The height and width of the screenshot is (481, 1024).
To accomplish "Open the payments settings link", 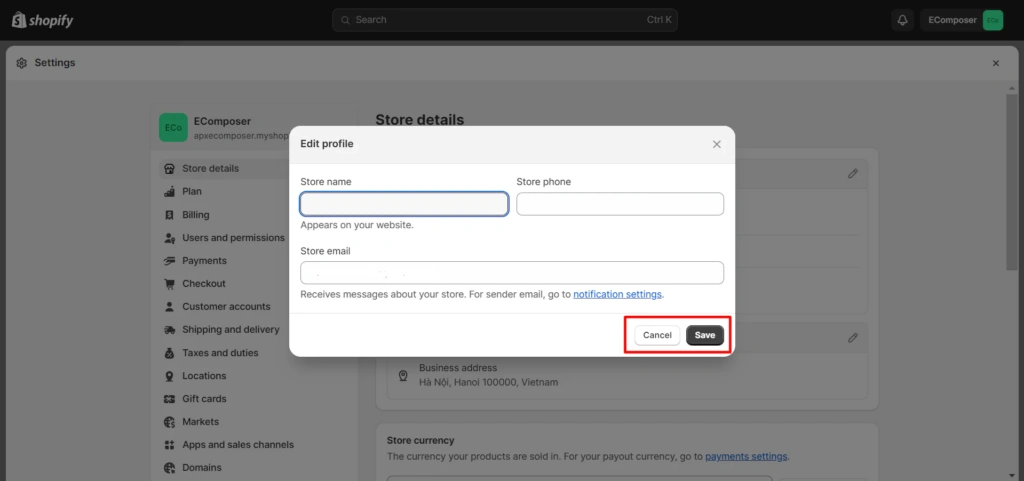I will tap(746, 457).
